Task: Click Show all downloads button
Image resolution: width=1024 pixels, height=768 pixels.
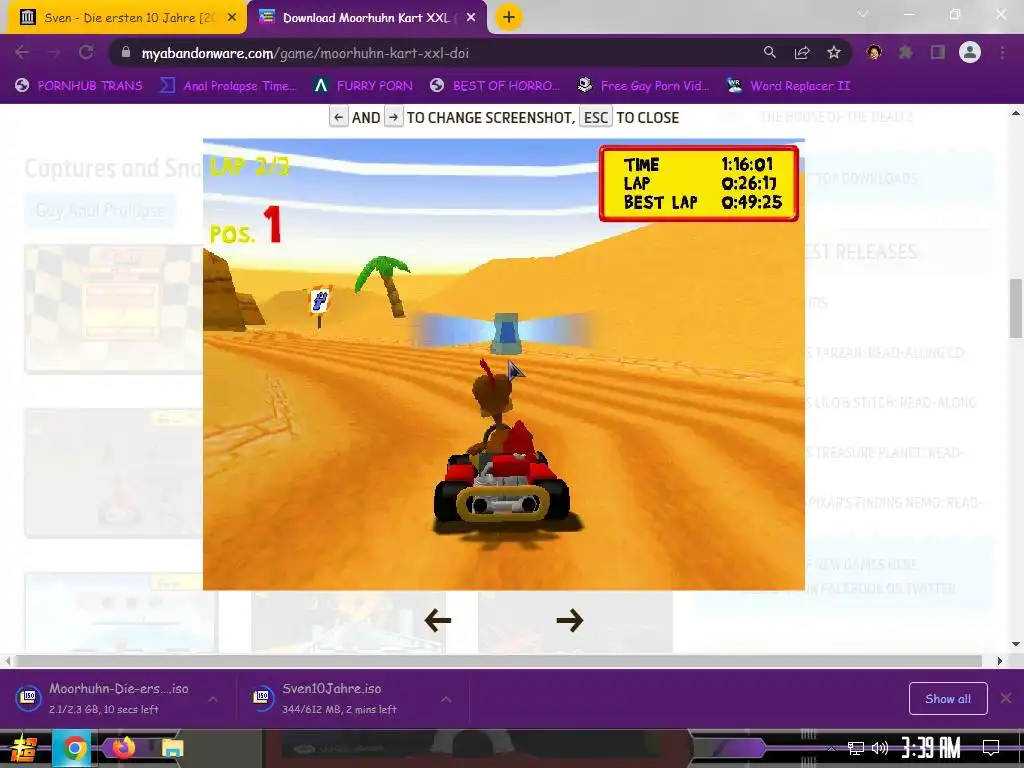Action: tap(948, 699)
